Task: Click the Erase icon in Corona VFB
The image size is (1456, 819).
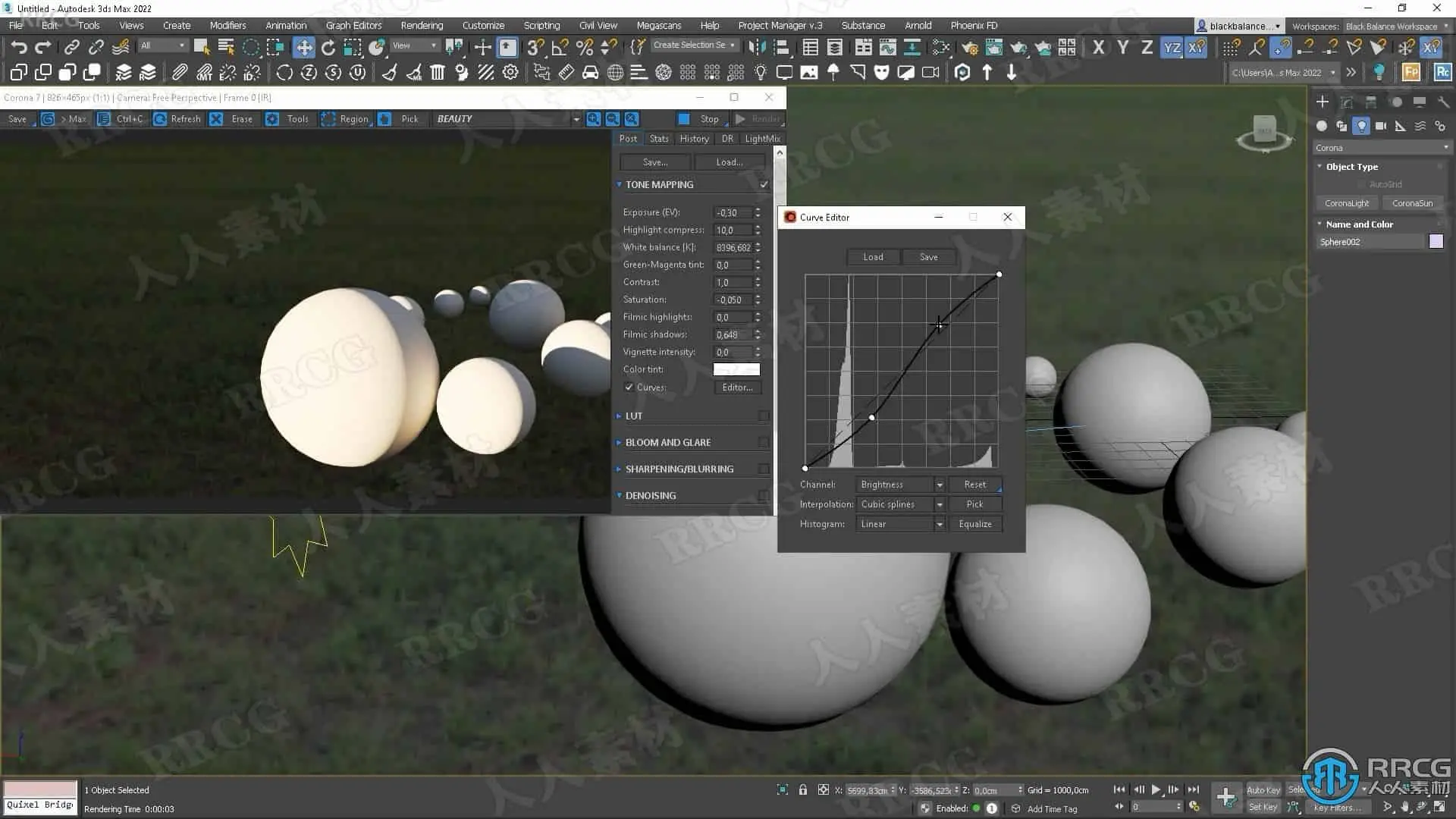Action: tap(216, 119)
